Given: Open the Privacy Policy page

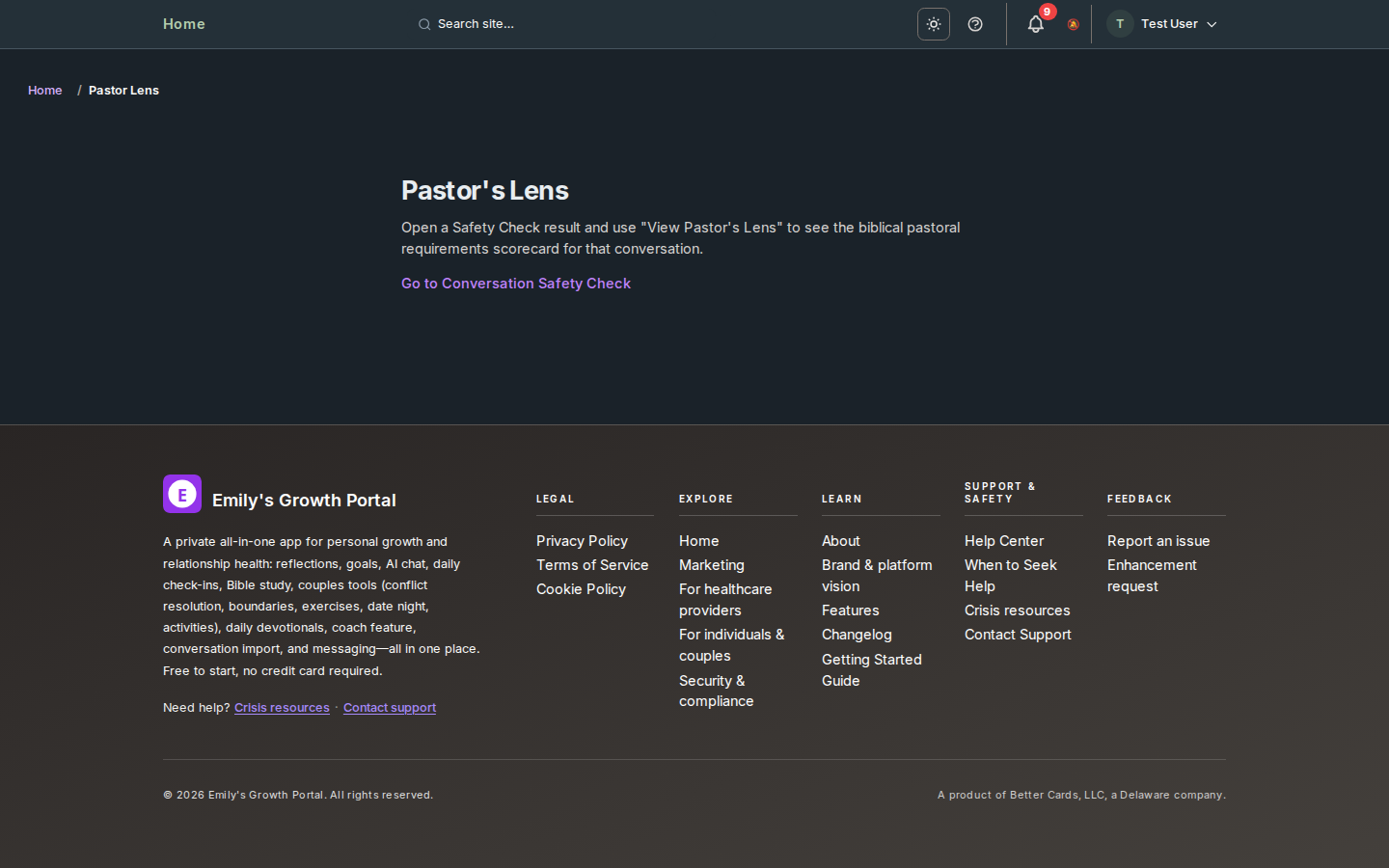Looking at the screenshot, I should pos(582,541).
